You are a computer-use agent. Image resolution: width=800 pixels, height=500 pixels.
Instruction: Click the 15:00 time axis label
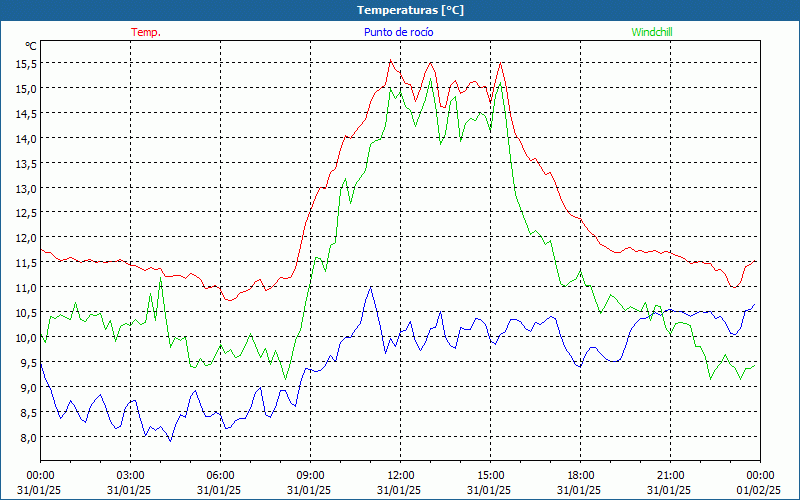tap(491, 475)
